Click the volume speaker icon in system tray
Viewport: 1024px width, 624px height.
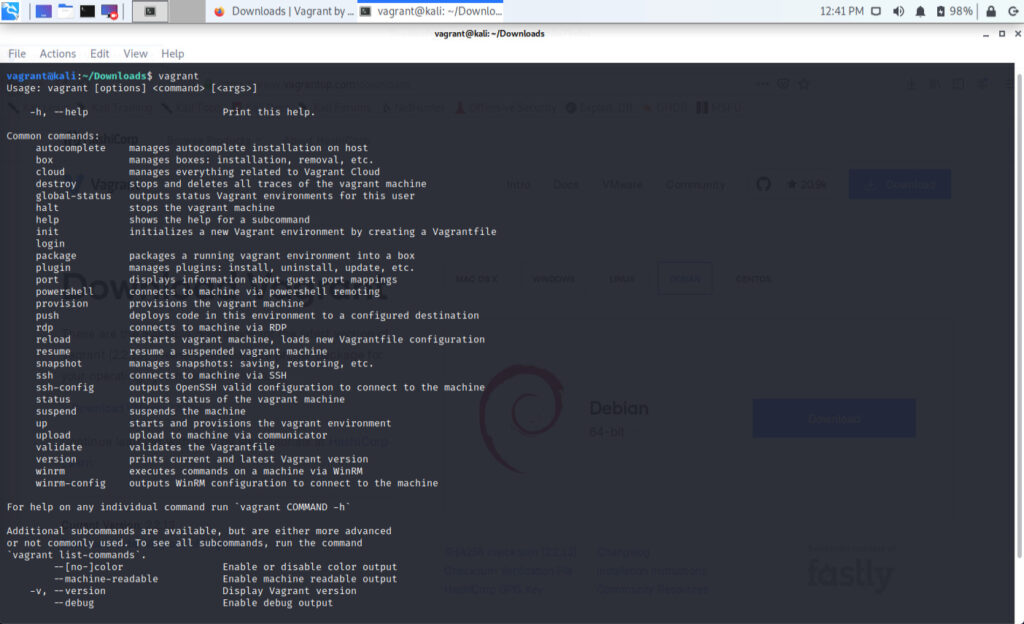tap(898, 11)
